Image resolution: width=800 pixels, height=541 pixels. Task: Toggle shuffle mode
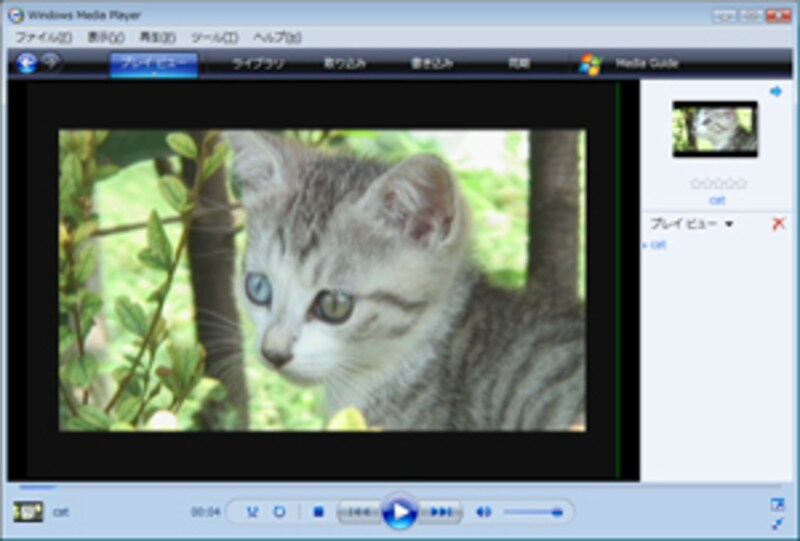tap(252, 512)
